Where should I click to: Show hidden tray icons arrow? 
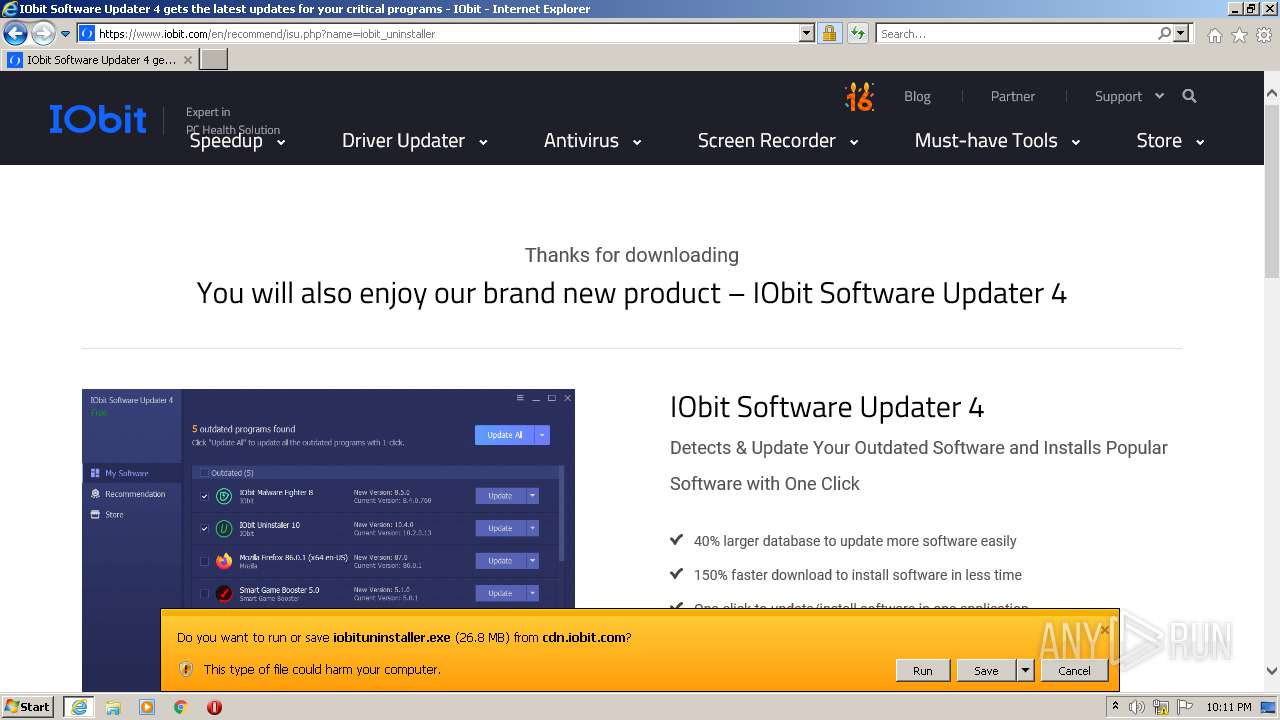[x=1115, y=707]
